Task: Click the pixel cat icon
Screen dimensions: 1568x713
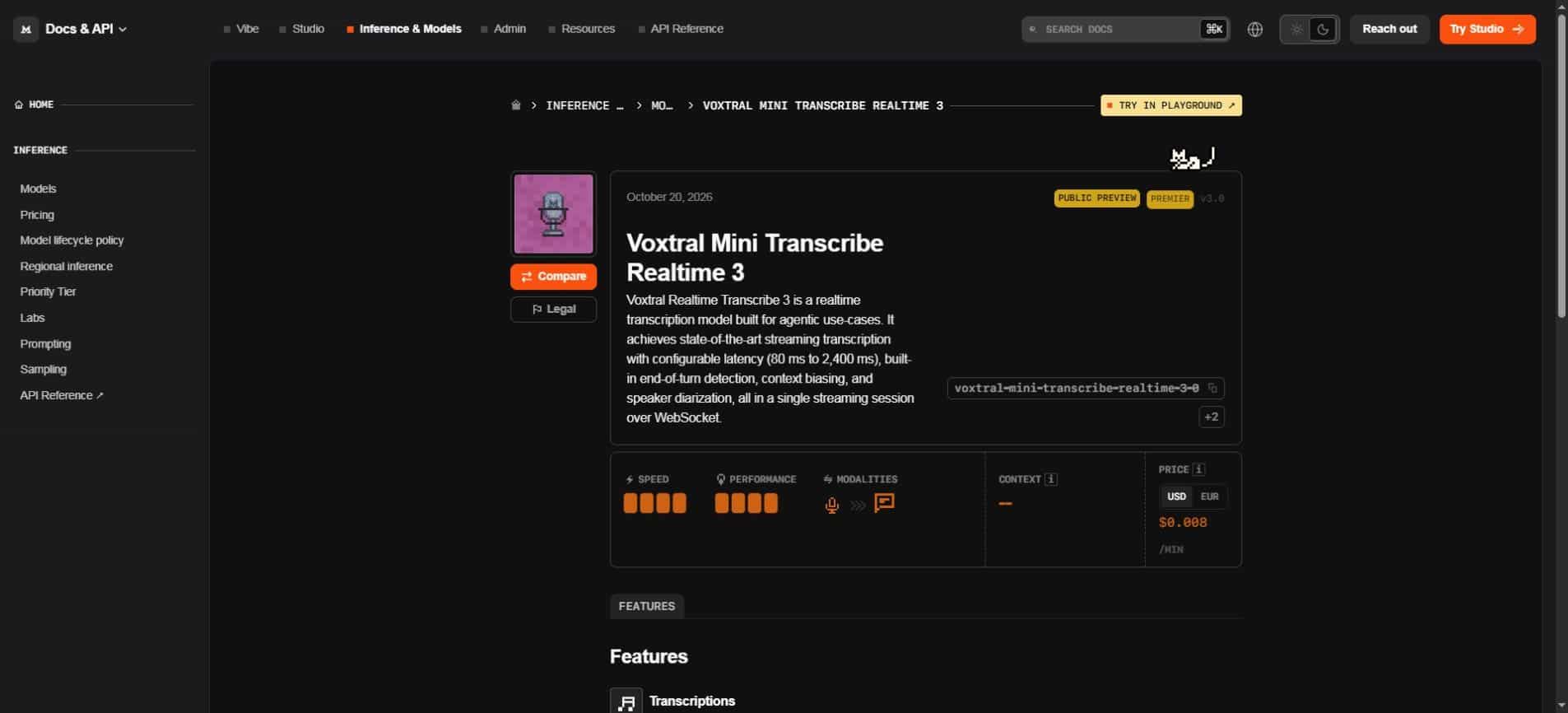Action: pyautogui.click(x=1192, y=158)
